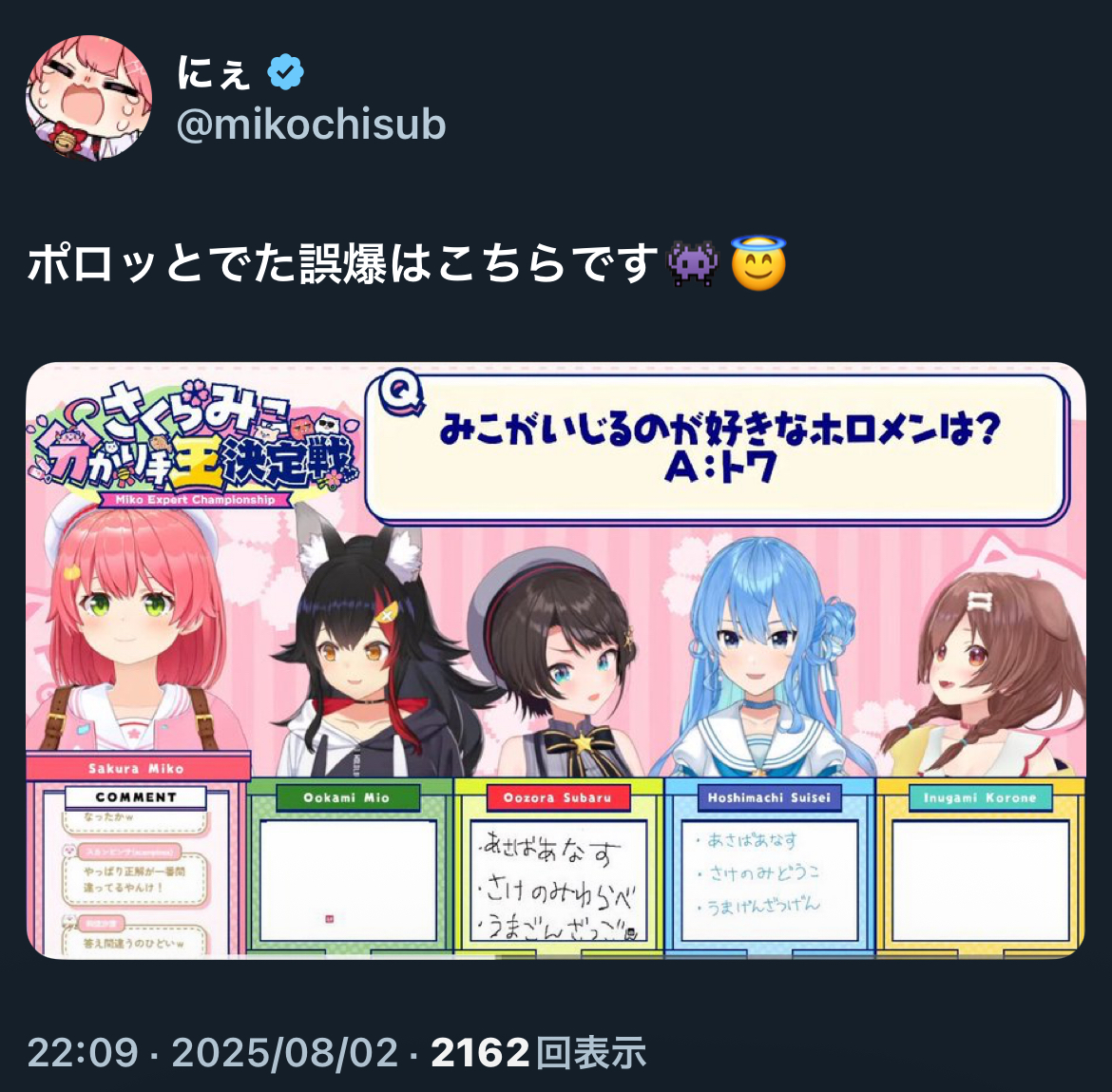
Task: Open the tweet's embedded image
Action: coord(556,661)
